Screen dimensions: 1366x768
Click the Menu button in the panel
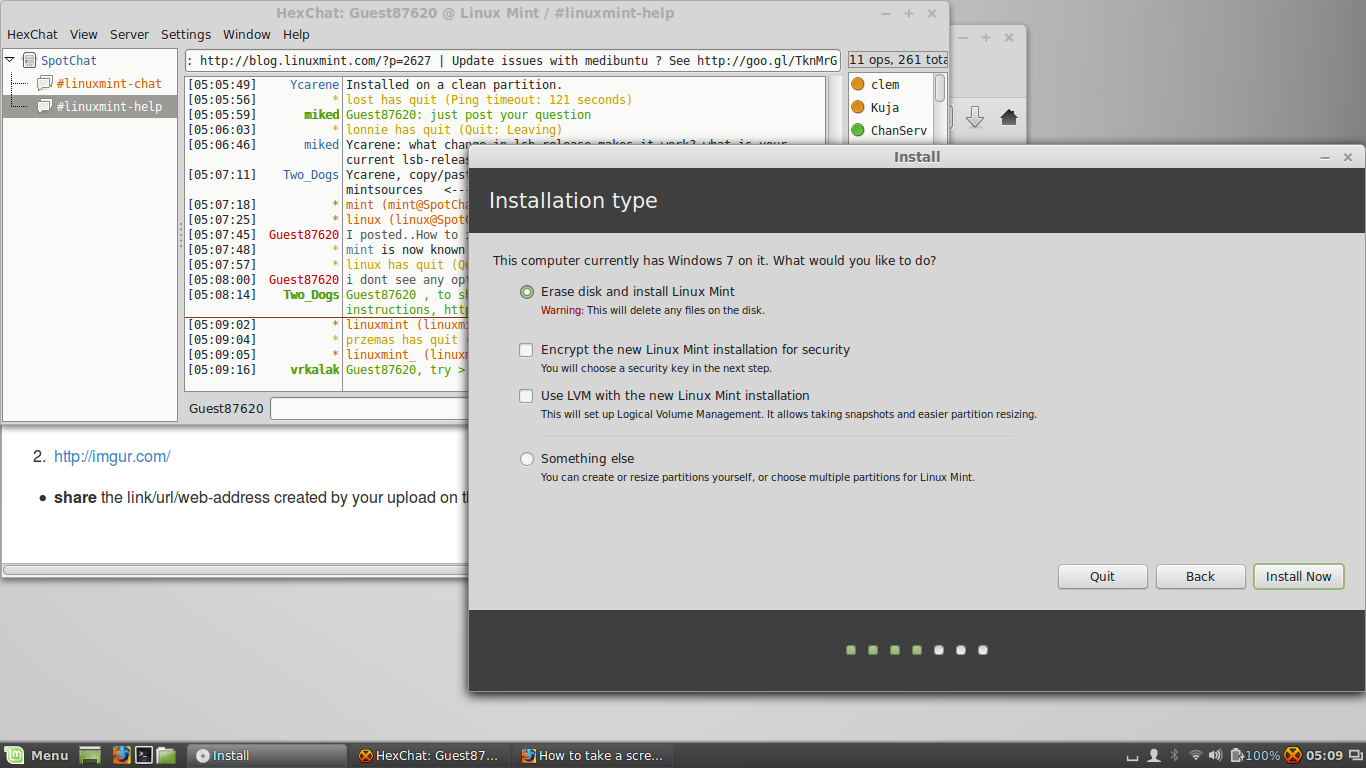click(38, 755)
